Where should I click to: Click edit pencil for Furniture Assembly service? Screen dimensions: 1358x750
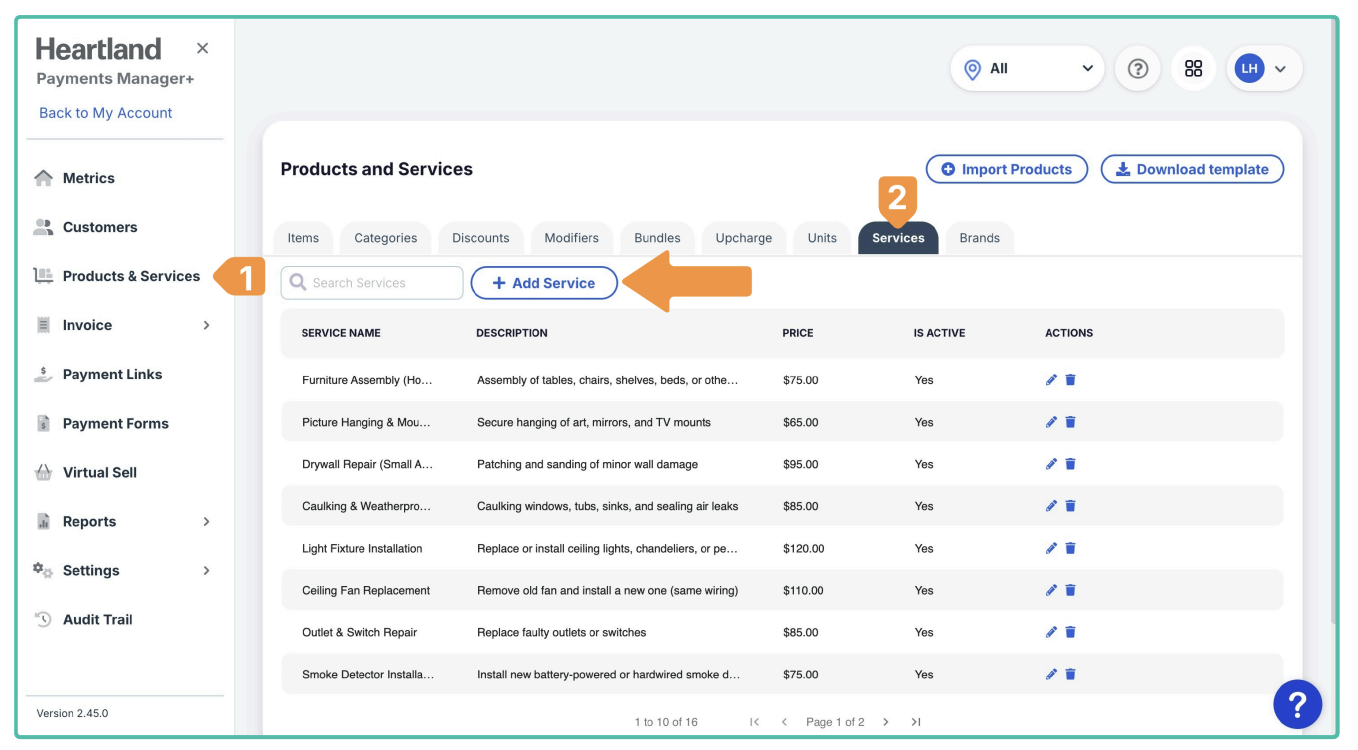tap(1051, 380)
